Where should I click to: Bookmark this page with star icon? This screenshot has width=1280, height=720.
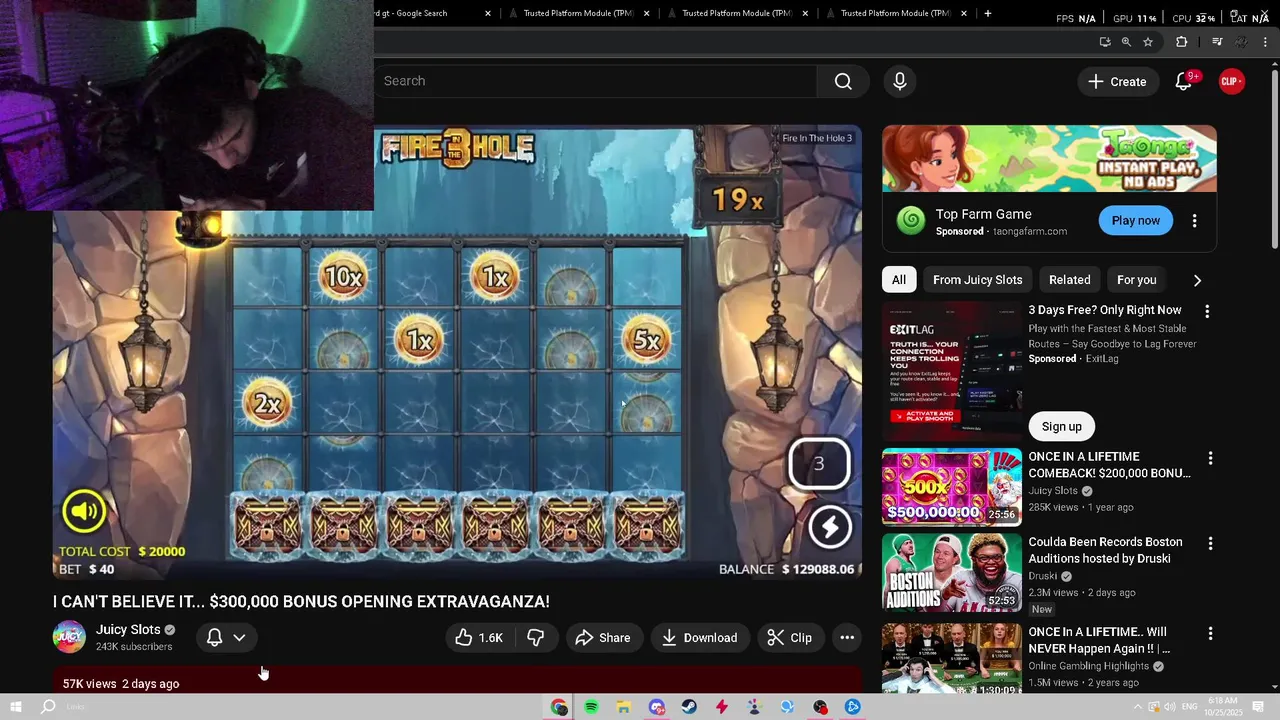(1148, 42)
